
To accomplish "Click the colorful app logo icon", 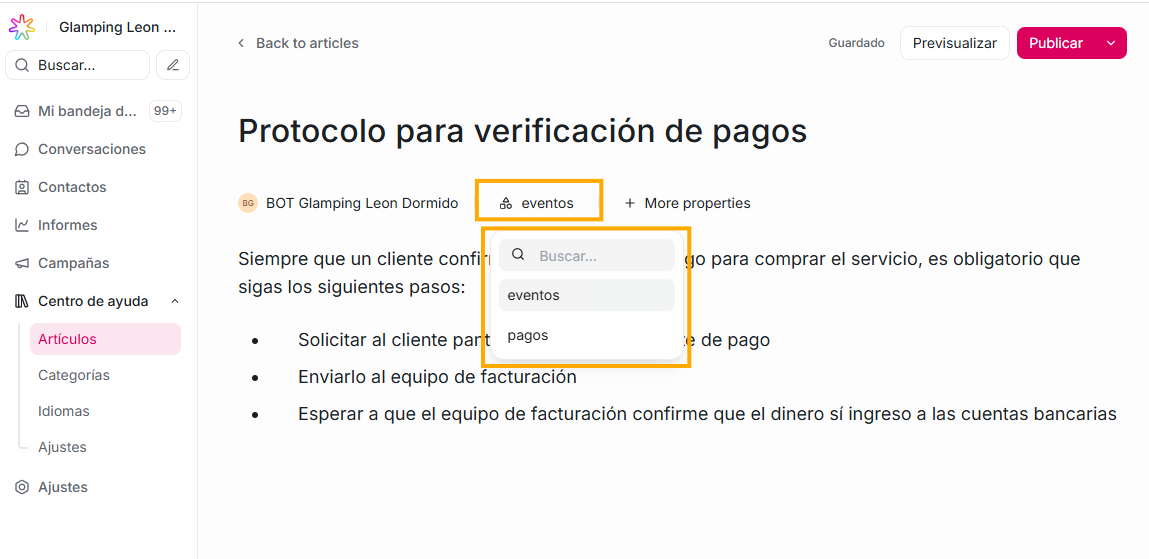I will tap(22, 28).
